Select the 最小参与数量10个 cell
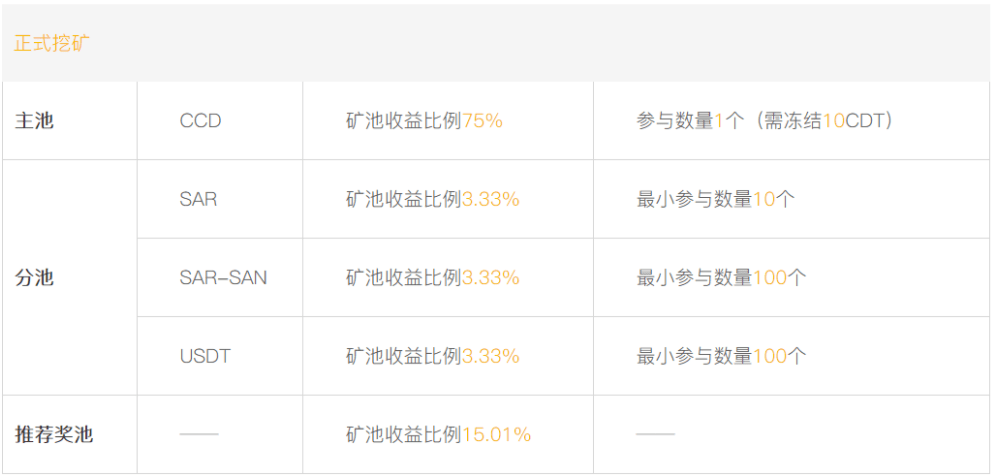The width and height of the screenshot is (992, 476). coord(716,199)
